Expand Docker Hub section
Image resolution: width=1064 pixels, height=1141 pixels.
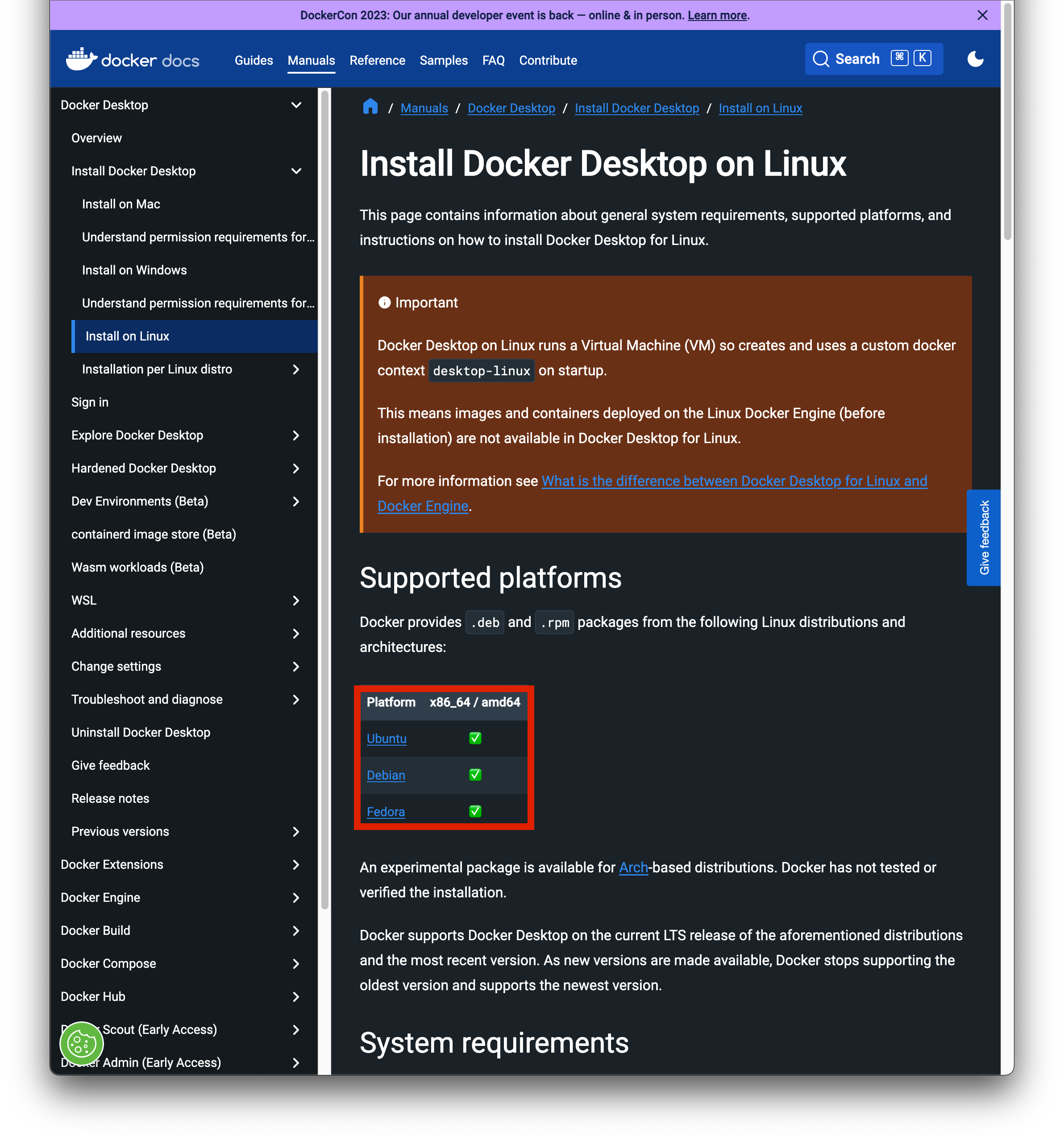[296, 996]
